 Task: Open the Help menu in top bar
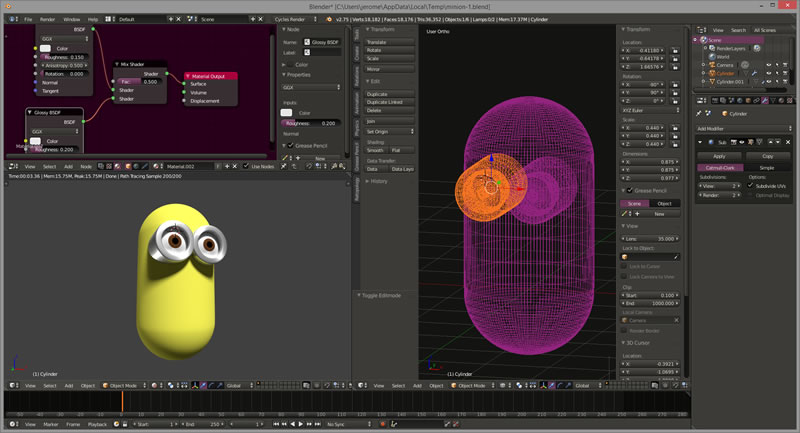(92, 19)
